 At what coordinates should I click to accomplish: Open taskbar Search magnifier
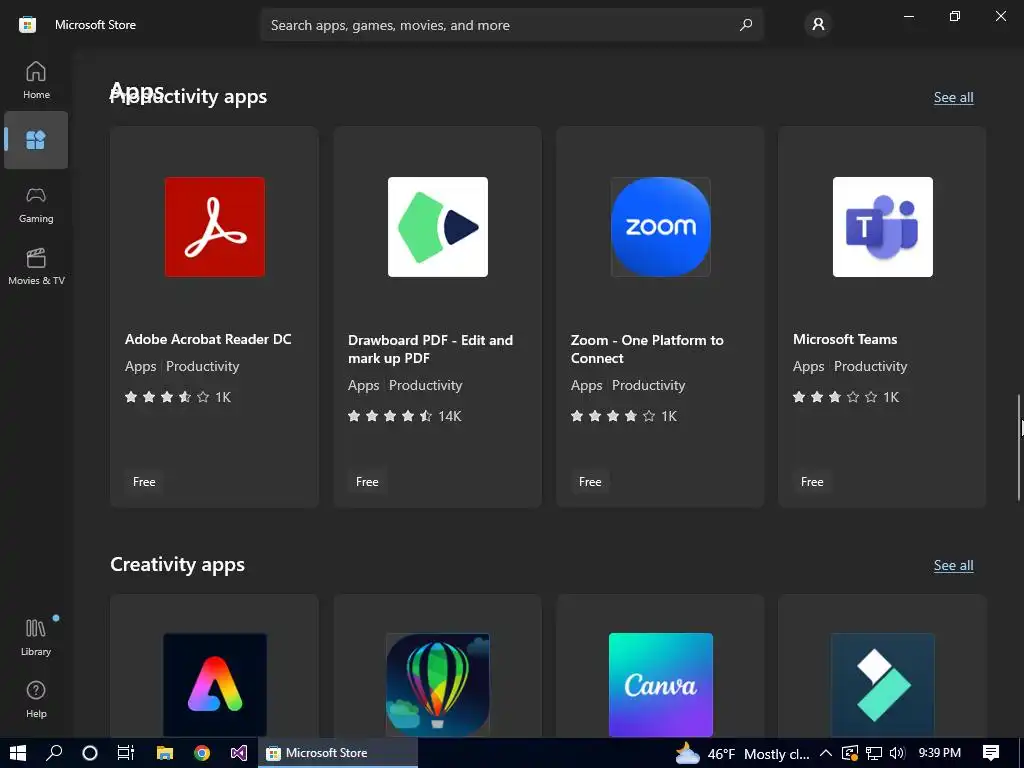(x=54, y=753)
